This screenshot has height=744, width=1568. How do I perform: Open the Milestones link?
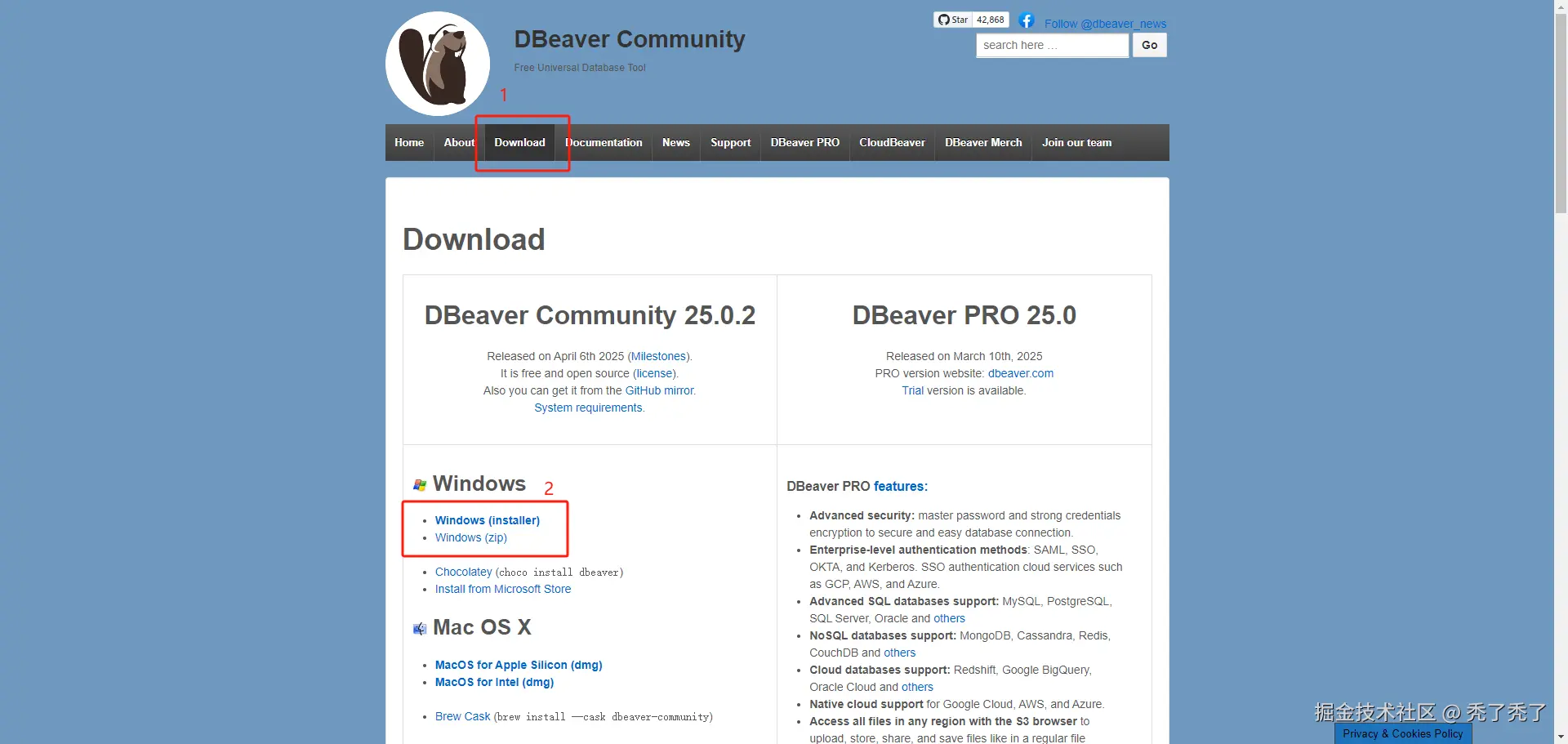[x=658, y=356]
